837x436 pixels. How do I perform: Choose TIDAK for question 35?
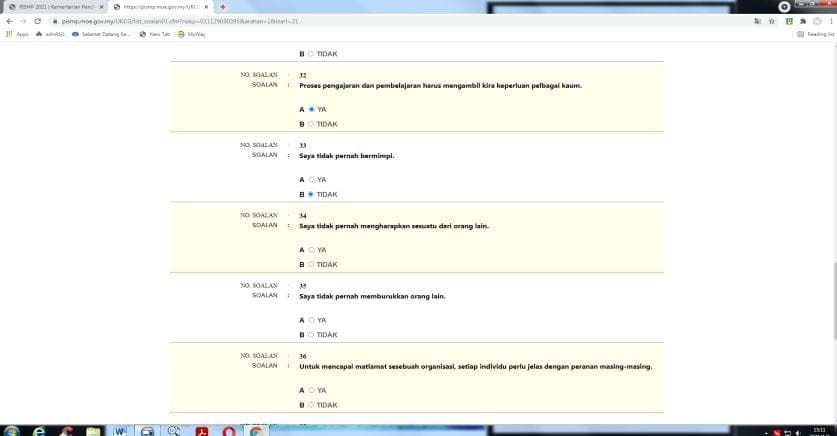311,334
